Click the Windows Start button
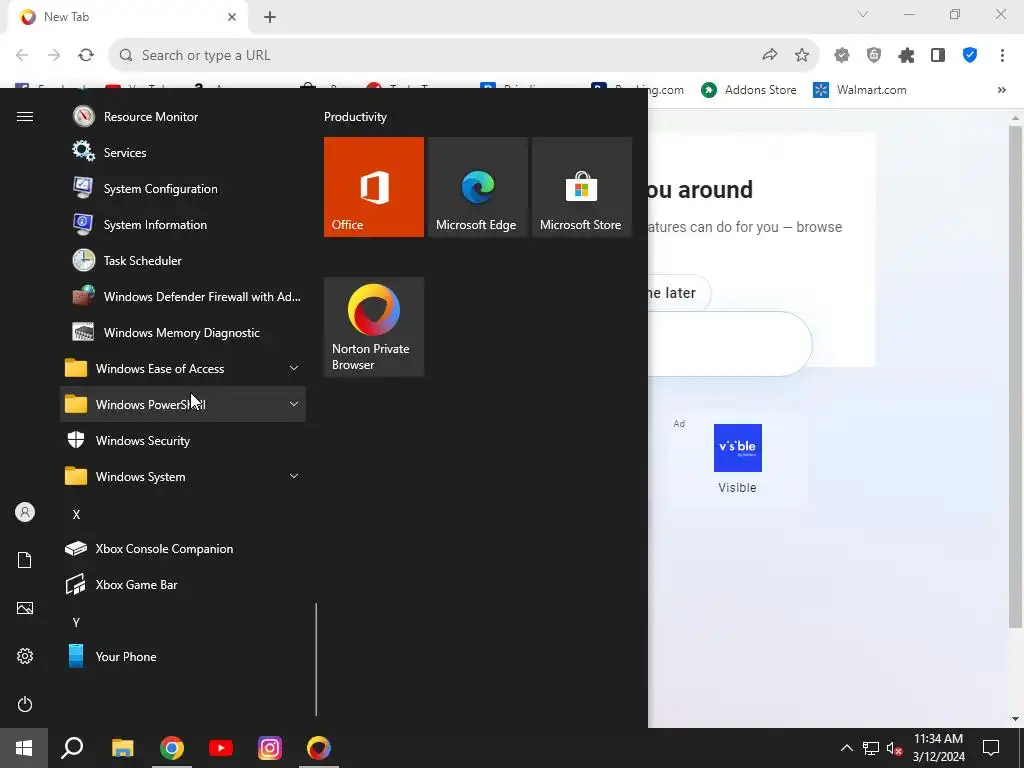1024x768 pixels. pos(24,748)
